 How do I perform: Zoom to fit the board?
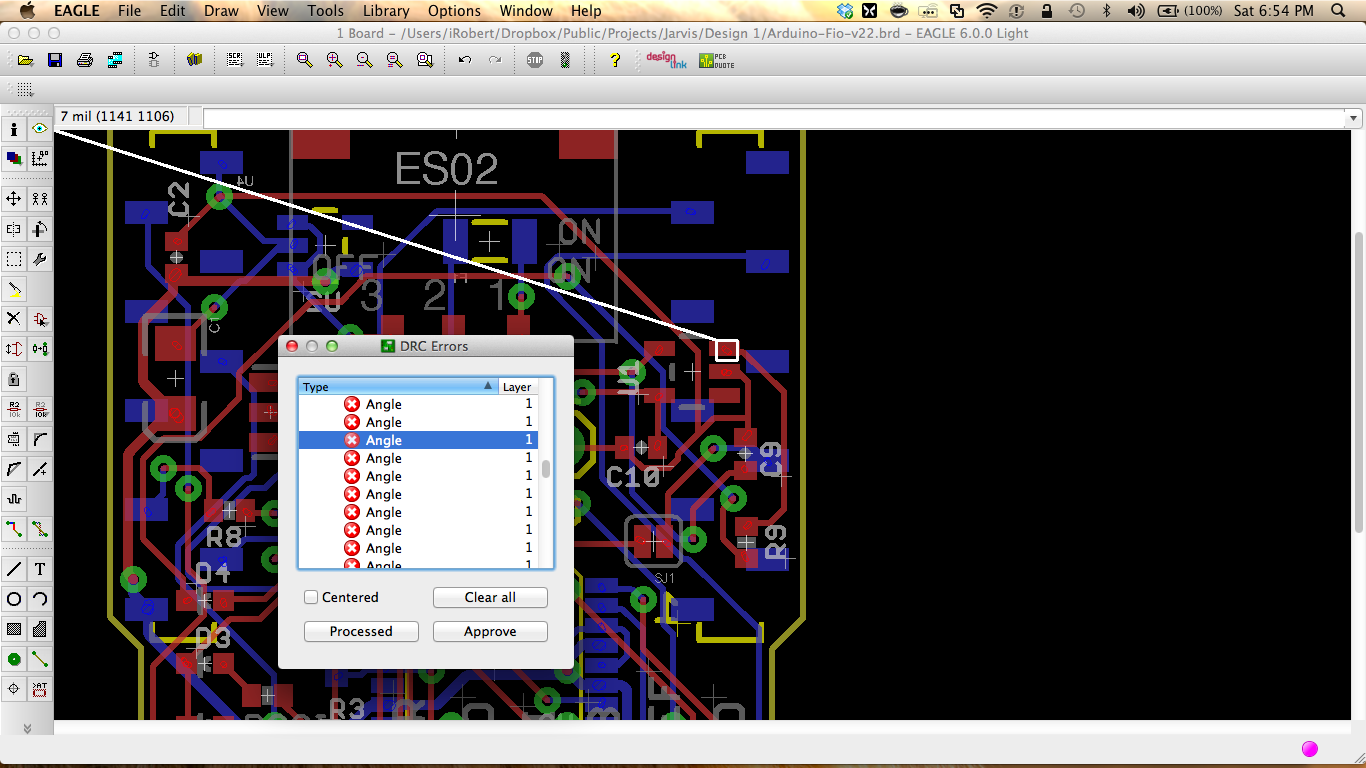coord(304,60)
